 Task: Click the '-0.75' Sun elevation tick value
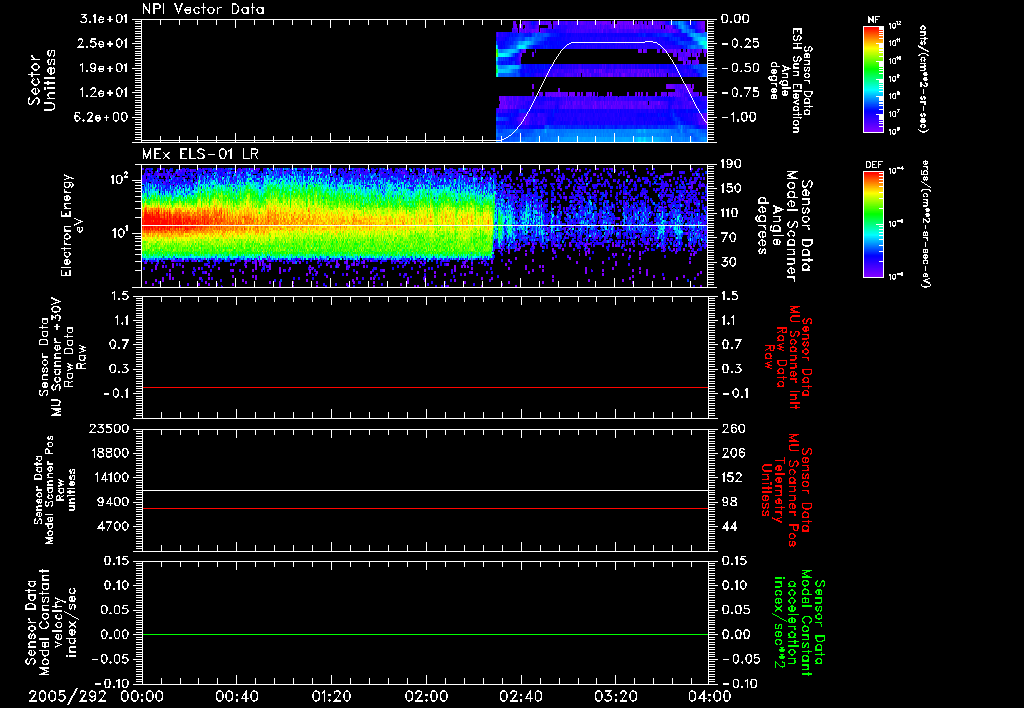pos(739,93)
